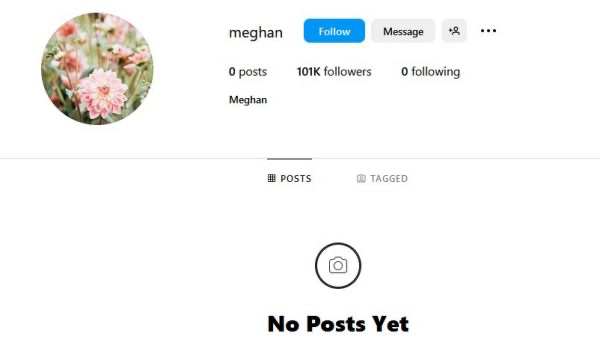The height and width of the screenshot is (360, 600).
Task: Switch to the POSTS tab
Action: [289, 178]
